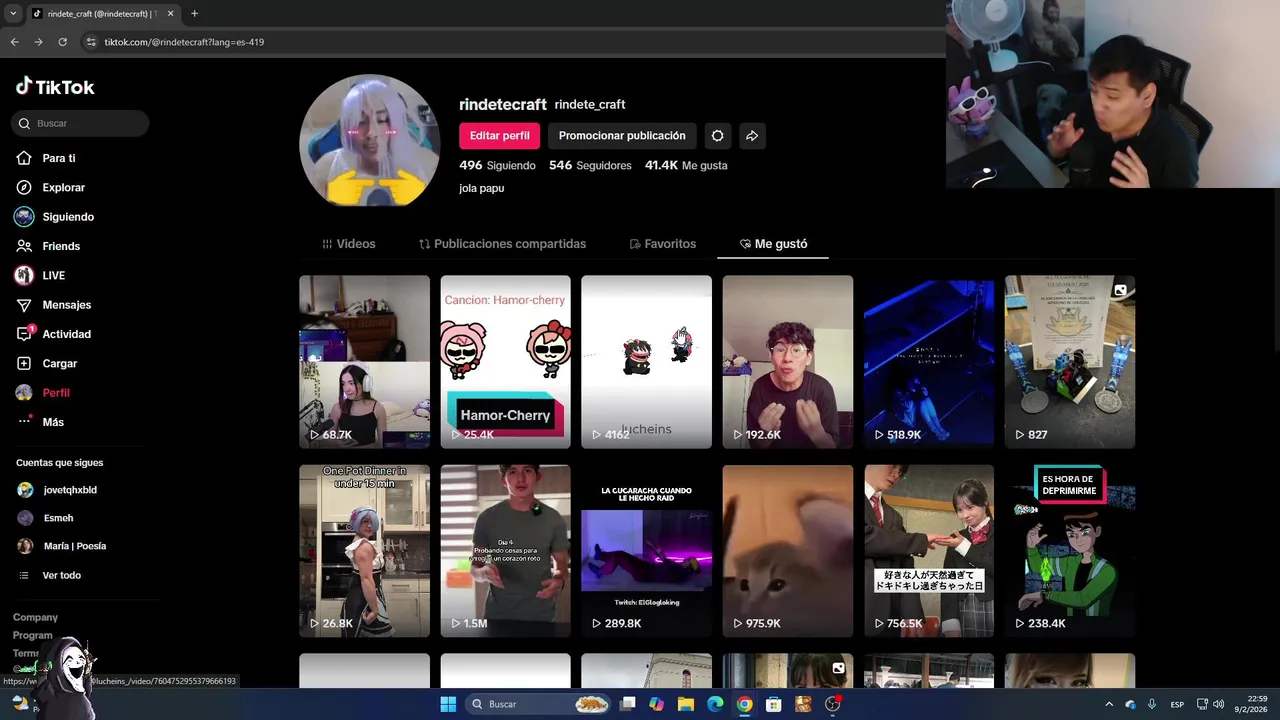The width and height of the screenshot is (1280, 720).
Task: Switch to Favoritos tab
Action: [662, 244]
